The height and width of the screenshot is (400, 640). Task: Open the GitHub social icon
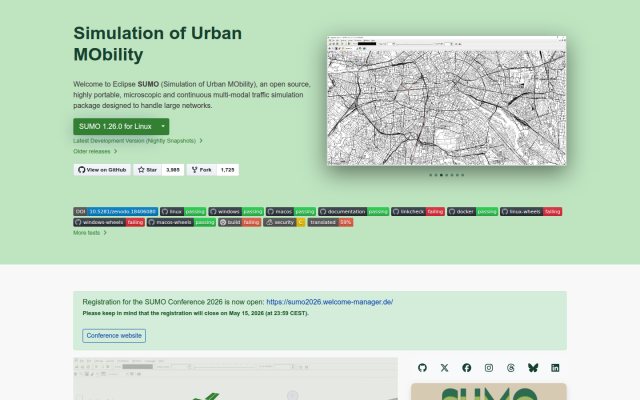(x=422, y=368)
